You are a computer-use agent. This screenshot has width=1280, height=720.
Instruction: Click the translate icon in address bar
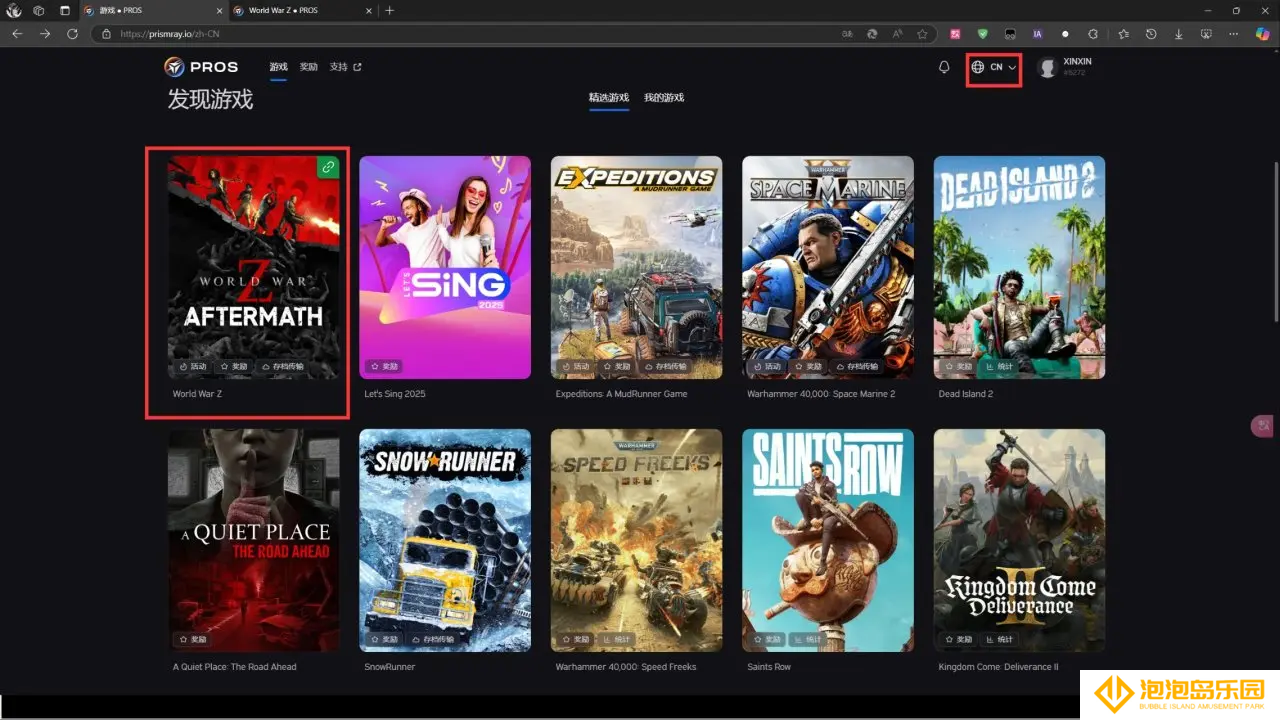[x=846, y=33]
